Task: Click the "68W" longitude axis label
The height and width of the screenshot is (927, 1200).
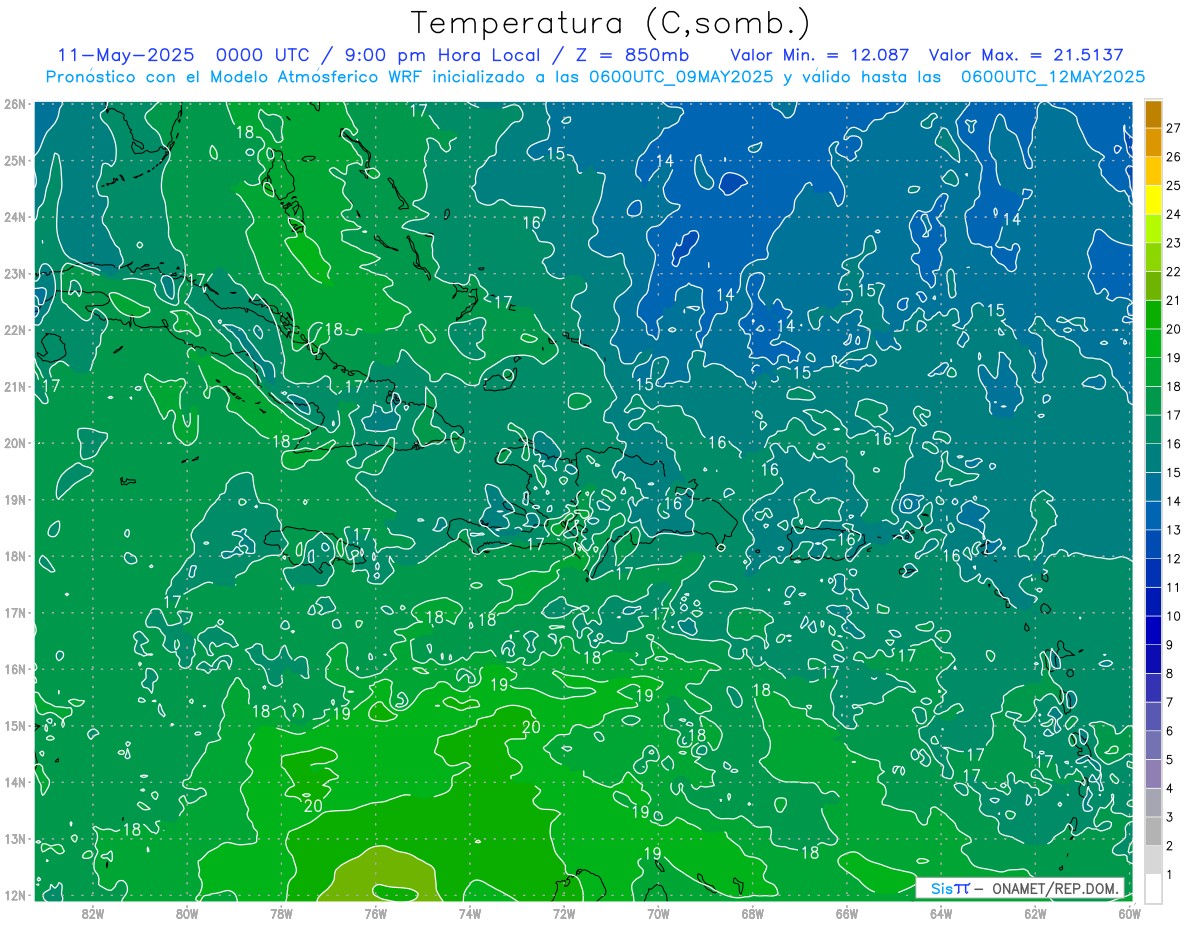Action: (x=753, y=913)
